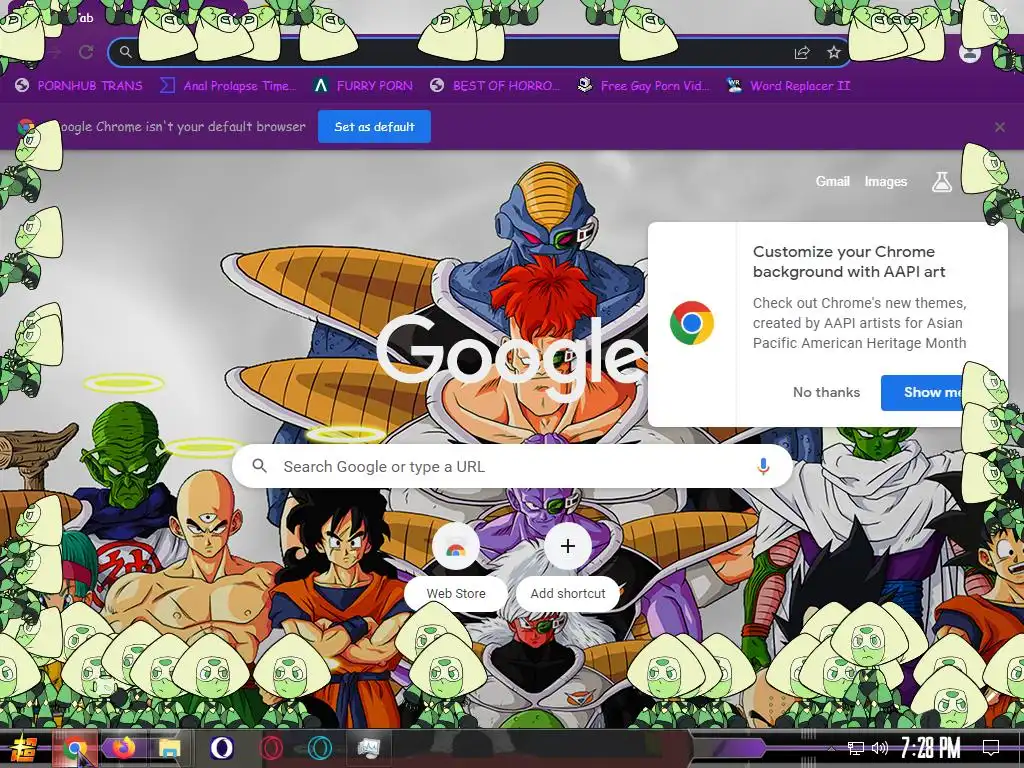Show hidden system tray icons

(831, 748)
